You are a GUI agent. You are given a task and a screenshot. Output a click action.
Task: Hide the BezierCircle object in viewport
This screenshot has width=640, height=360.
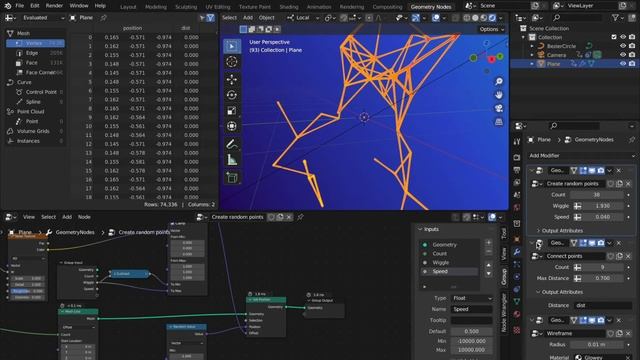623,46
